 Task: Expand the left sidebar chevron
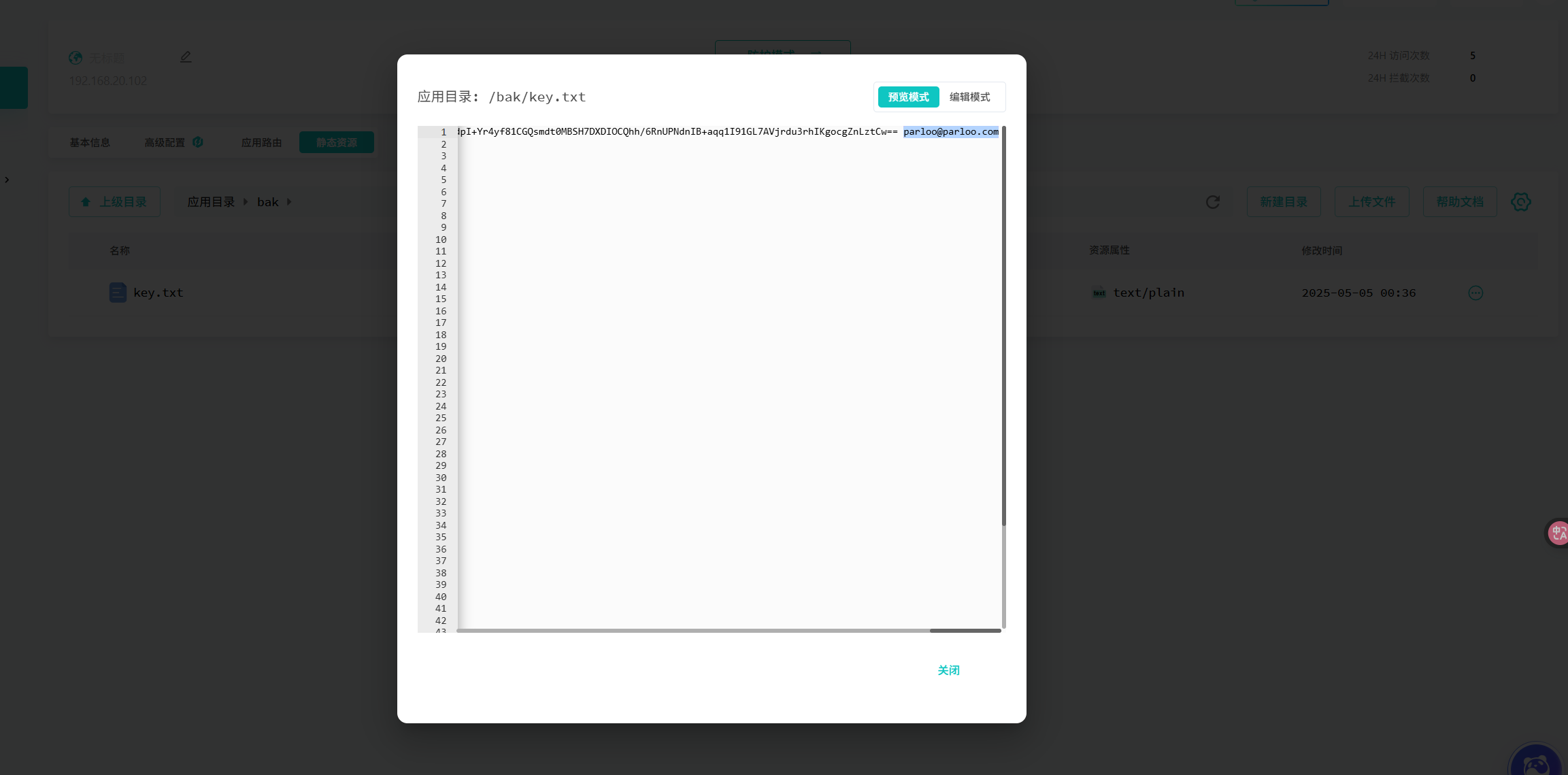tap(7, 180)
